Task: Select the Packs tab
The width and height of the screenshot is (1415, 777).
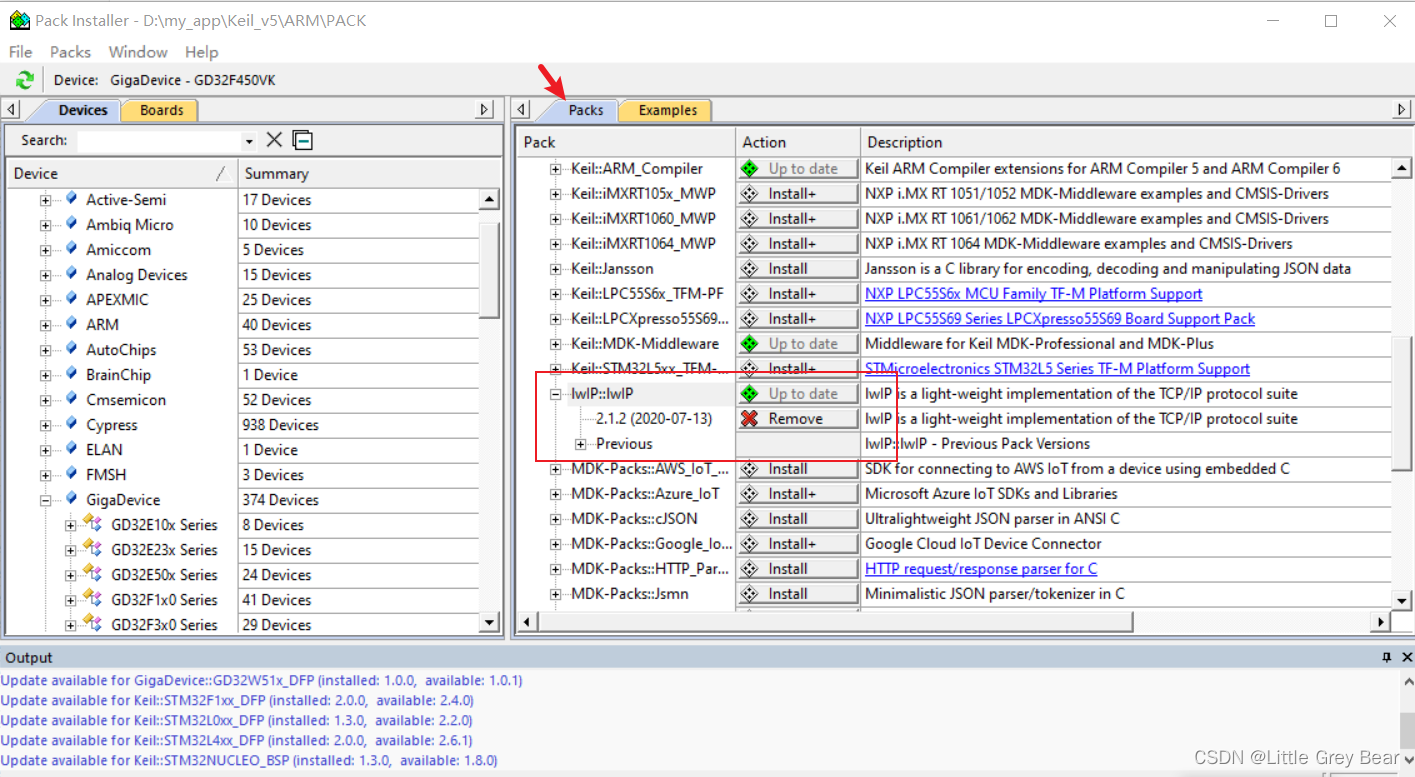Action: coord(585,110)
